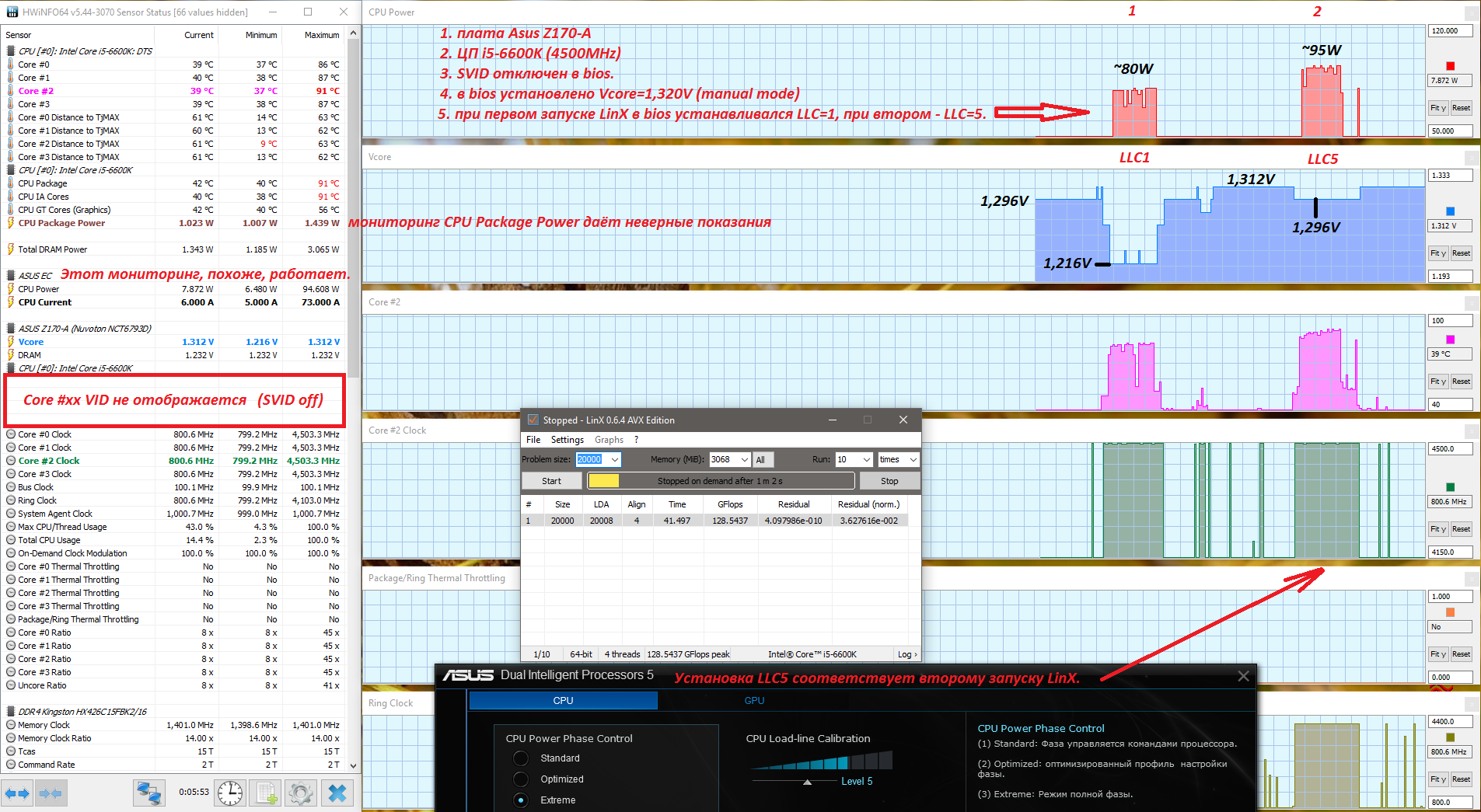Open the Memory (MiB) dropdown in LinX
1481x812 pixels.
pyautogui.click(x=744, y=459)
